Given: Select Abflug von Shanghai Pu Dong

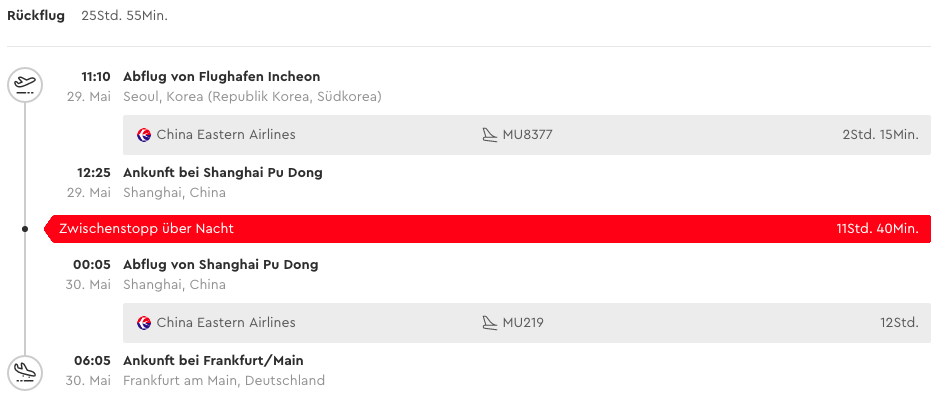Looking at the screenshot, I should [220, 265].
